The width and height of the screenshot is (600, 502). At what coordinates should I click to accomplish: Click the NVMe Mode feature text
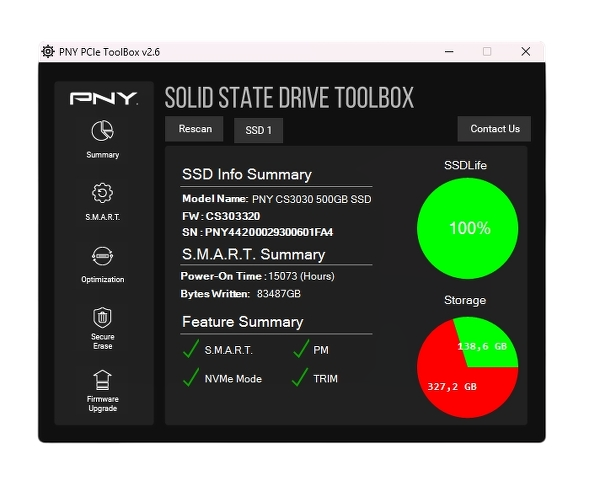click(233, 379)
